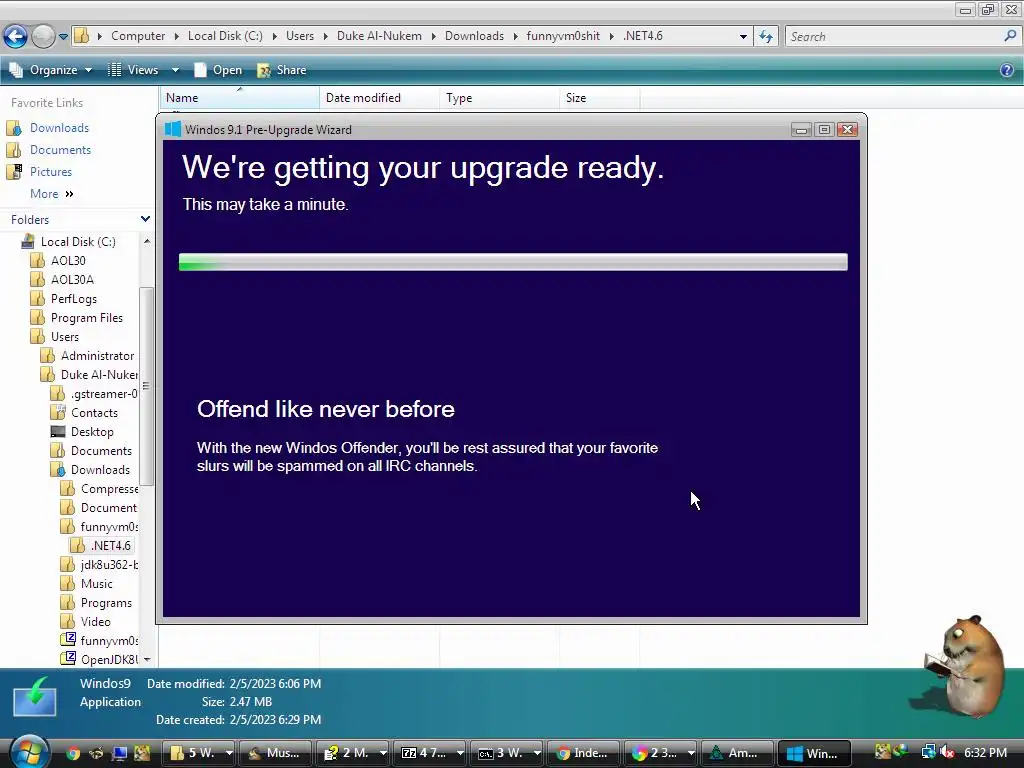Open the Downloads favorite link
The image size is (1024, 768).
click(59, 128)
